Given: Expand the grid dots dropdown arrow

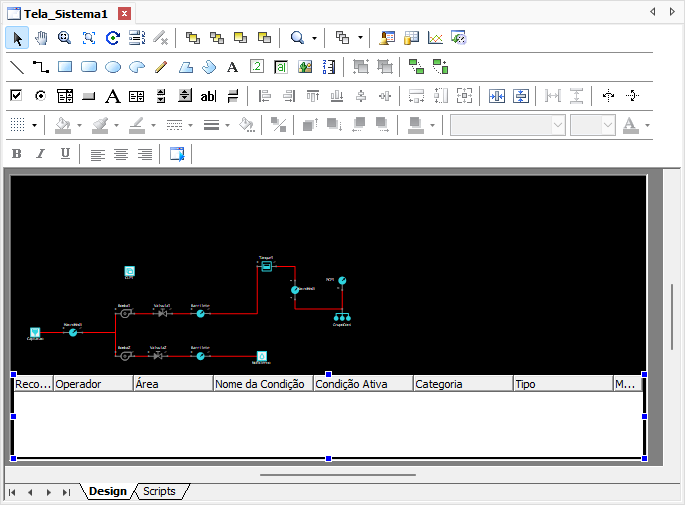Looking at the screenshot, I should 35,125.
